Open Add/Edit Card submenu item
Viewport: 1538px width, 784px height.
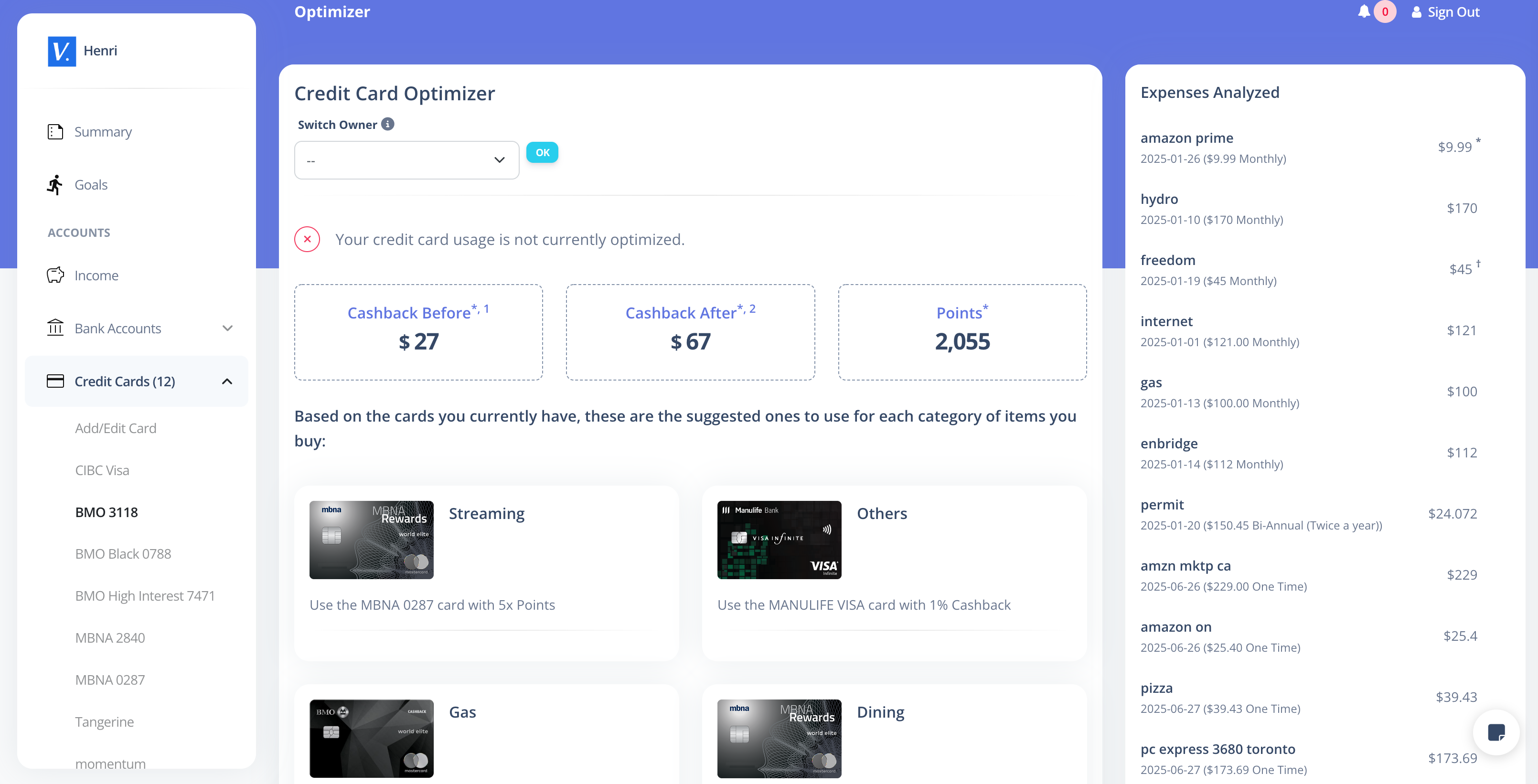click(116, 428)
